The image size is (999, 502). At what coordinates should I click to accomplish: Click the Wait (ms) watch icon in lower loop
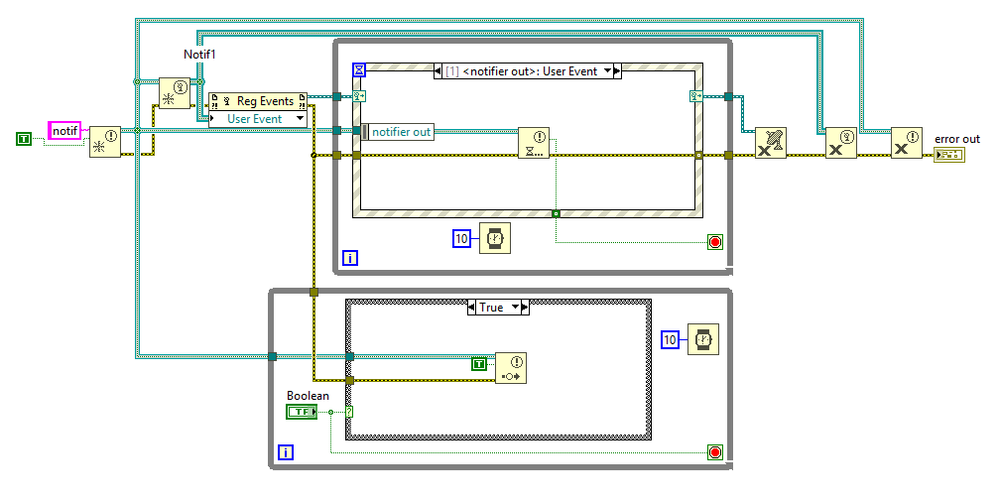703,340
